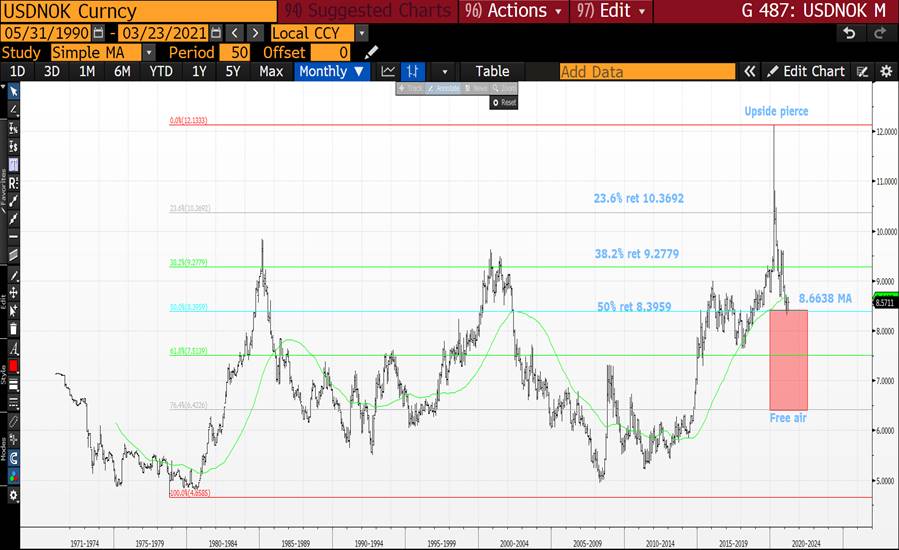Select the 1Y time range
899x550 pixels.
[x=199, y=72]
